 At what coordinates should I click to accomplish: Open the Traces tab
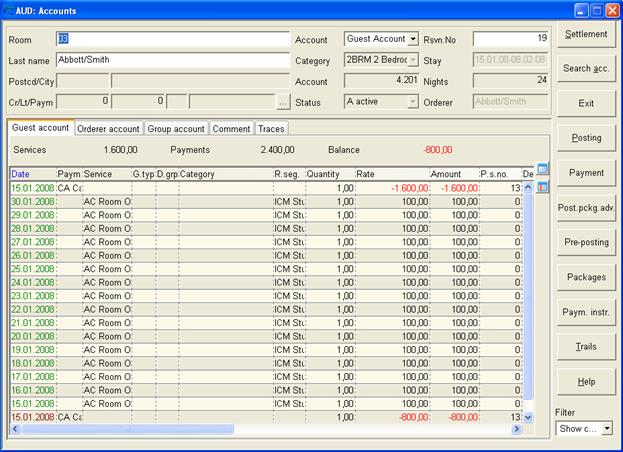pos(271,129)
